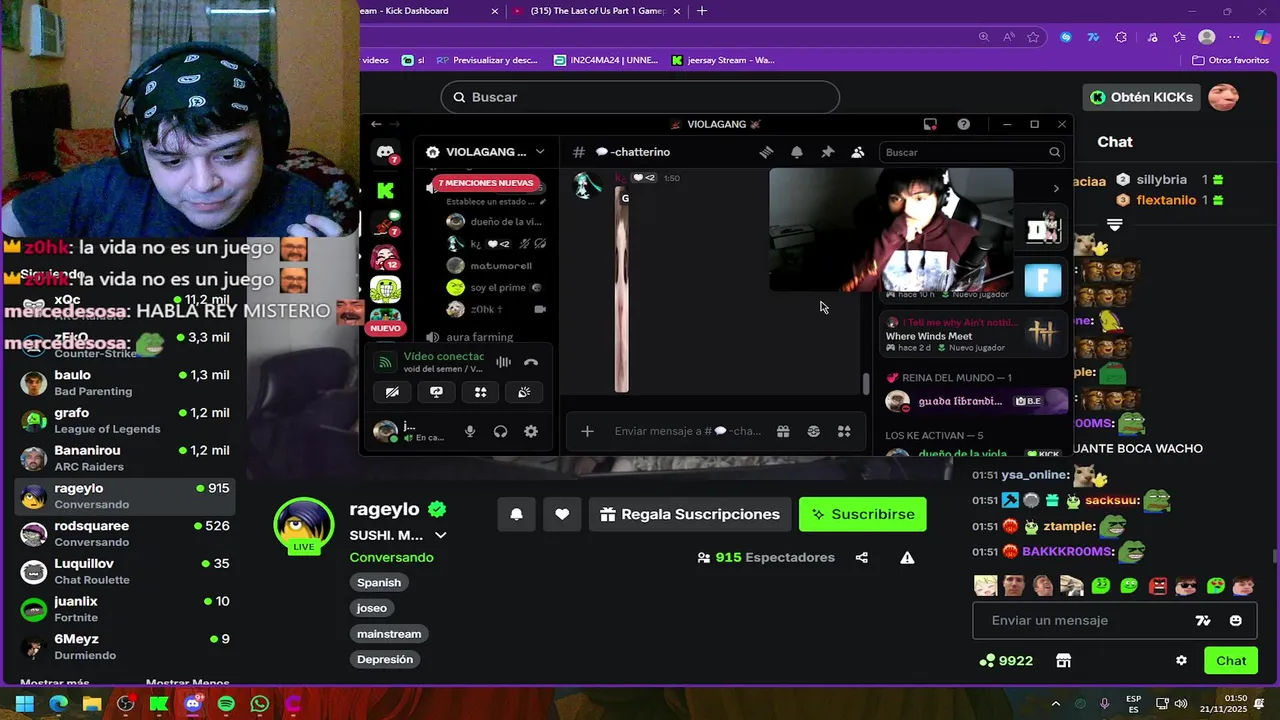The width and height of the screenshot is (1280, 720).
Task: Click Regala Suscripciones button
Action: tap(690, 514)
